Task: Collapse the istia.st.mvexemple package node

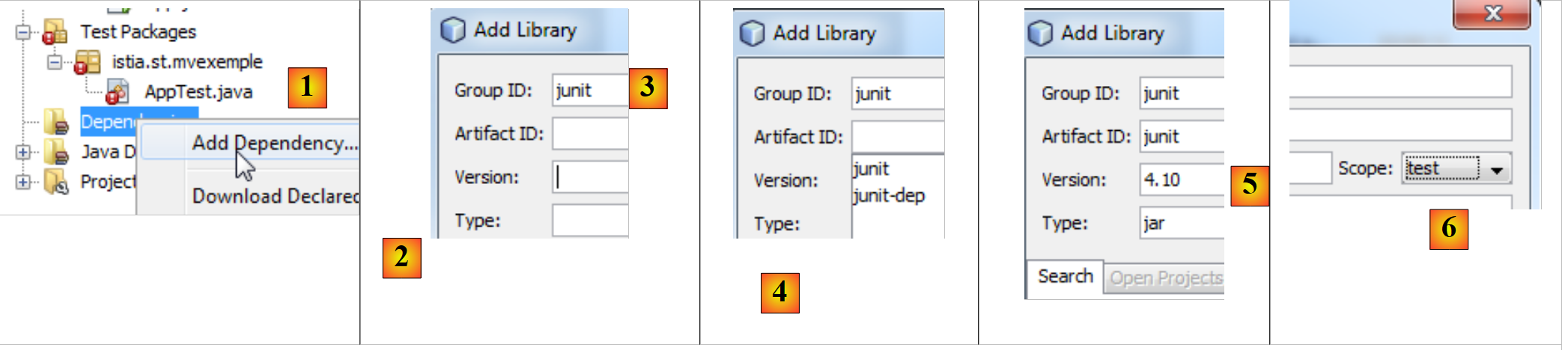Action: [x=54, y=62]
